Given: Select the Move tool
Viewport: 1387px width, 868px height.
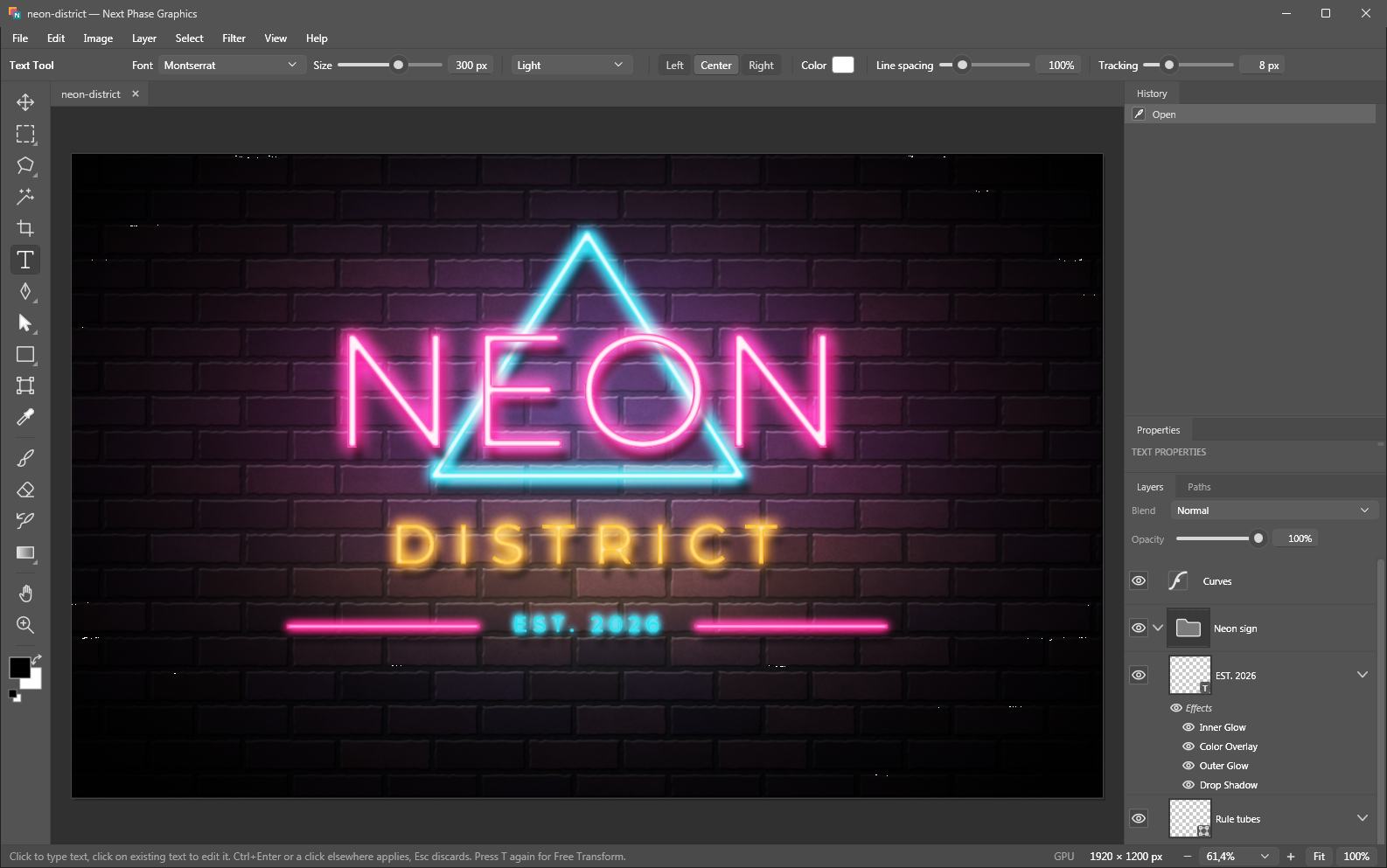Looking at the screenshot, I should pyautogui.click(x=25, y=102).
